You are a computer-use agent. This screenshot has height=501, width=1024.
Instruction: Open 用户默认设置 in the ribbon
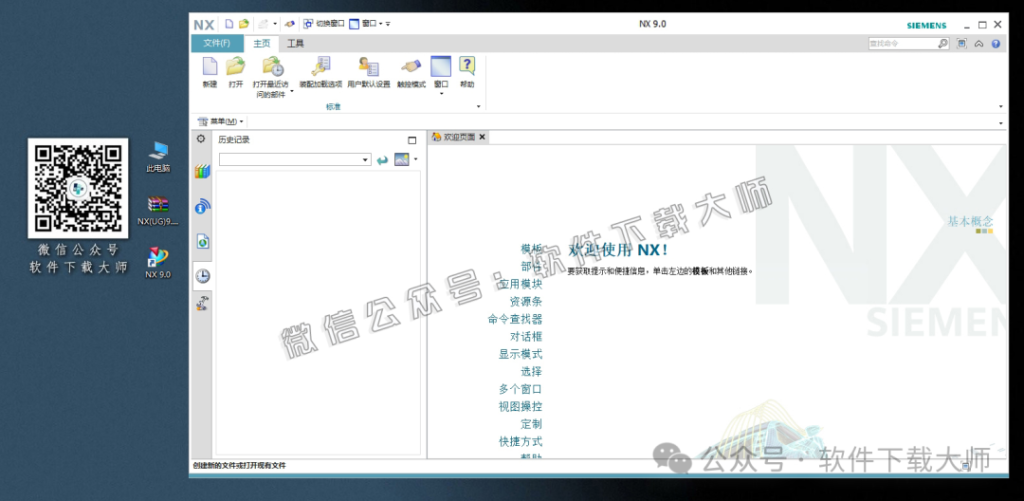368,73
